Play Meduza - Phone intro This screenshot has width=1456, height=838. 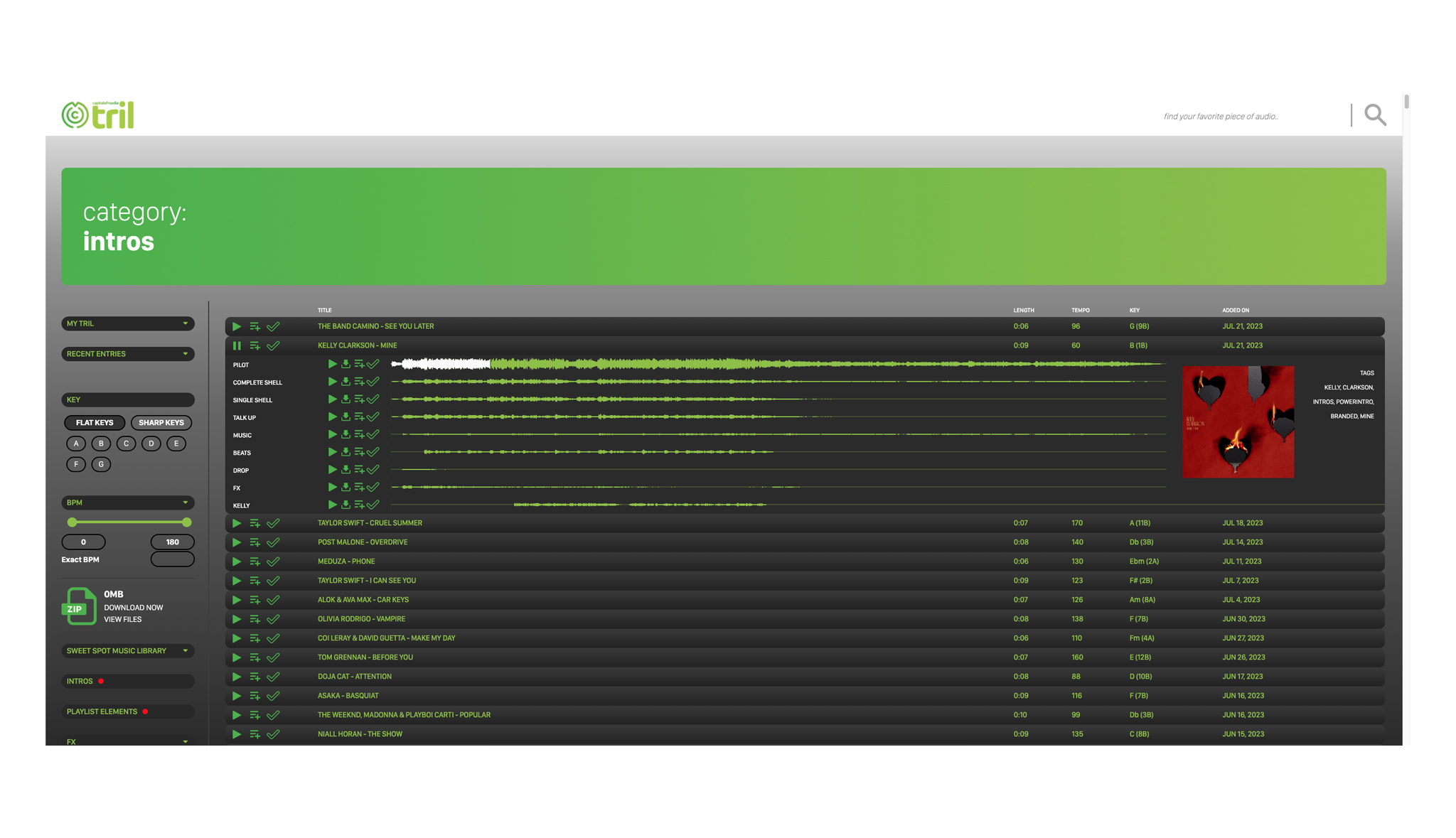(x=237, y=562)
